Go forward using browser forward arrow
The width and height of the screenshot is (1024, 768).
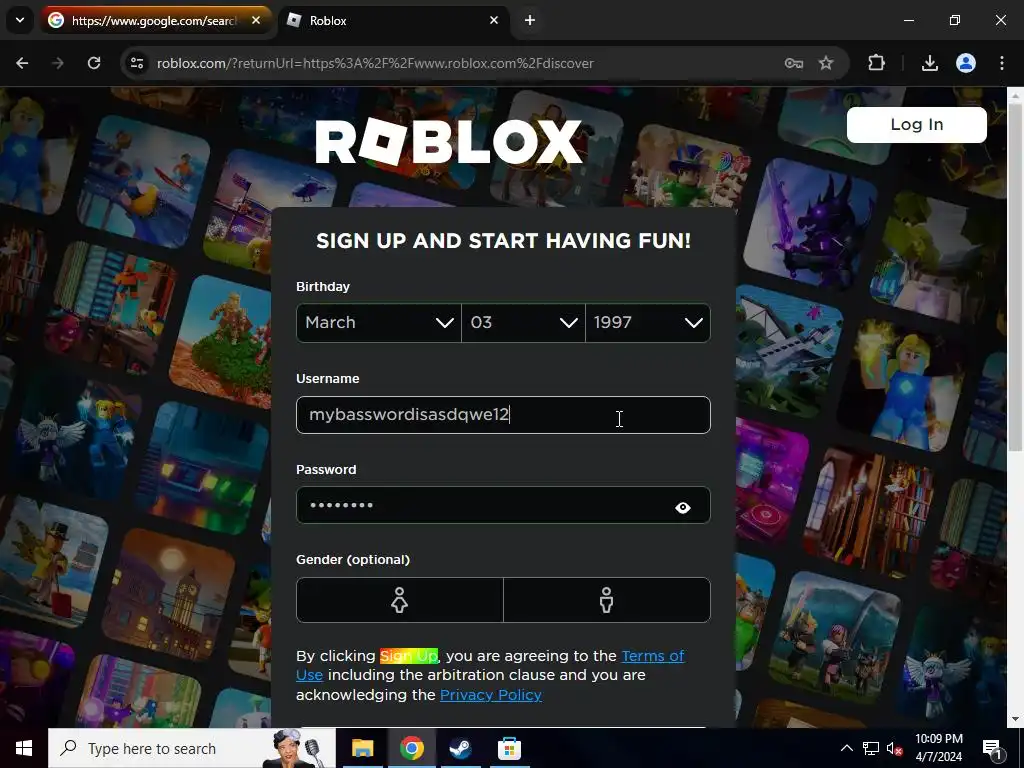(58, 63)
